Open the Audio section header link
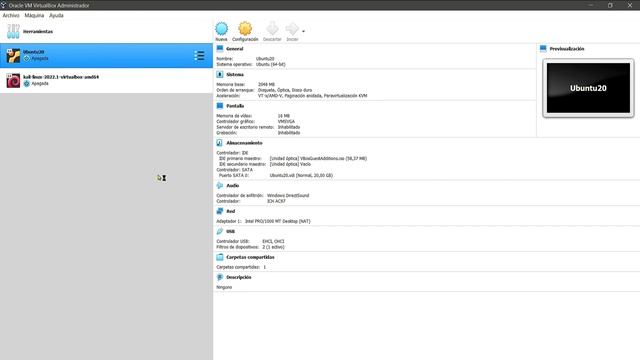Image resolution: width=640 pixels, height=360 pixels. pyautogui.click(x=233, y=186)
